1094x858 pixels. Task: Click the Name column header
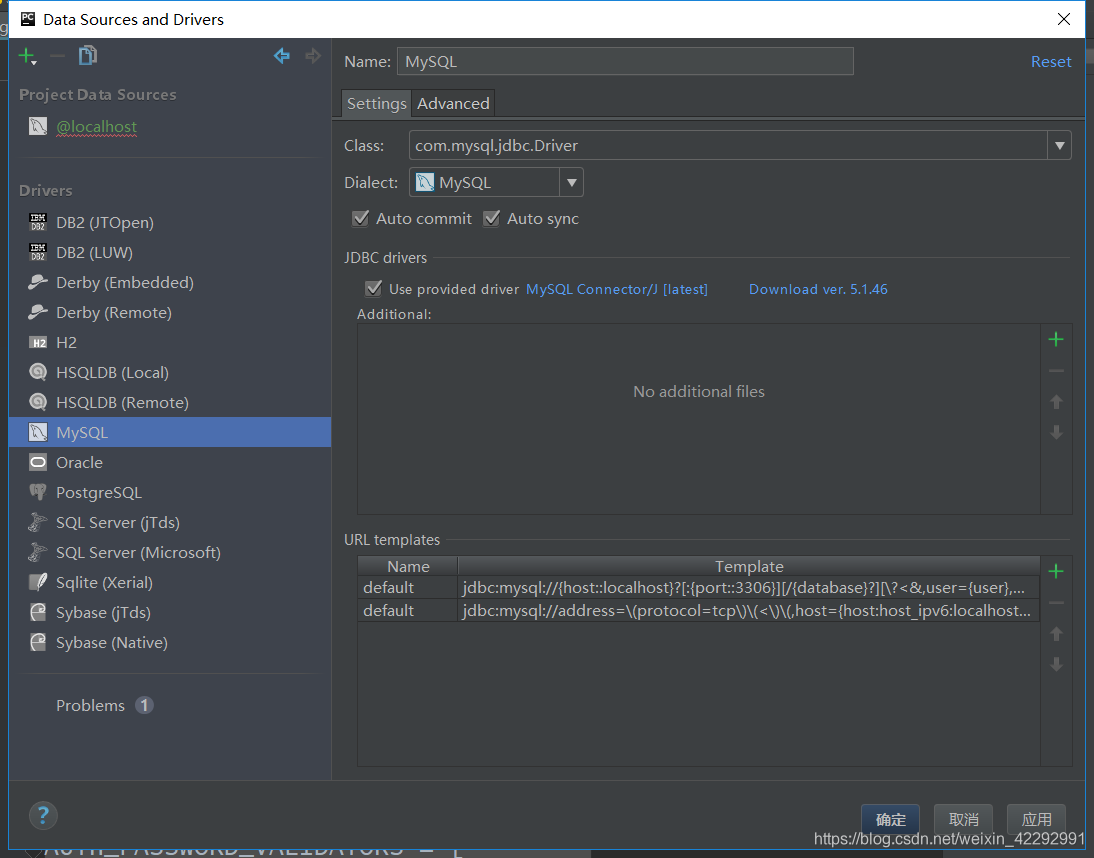pos(408,566)
